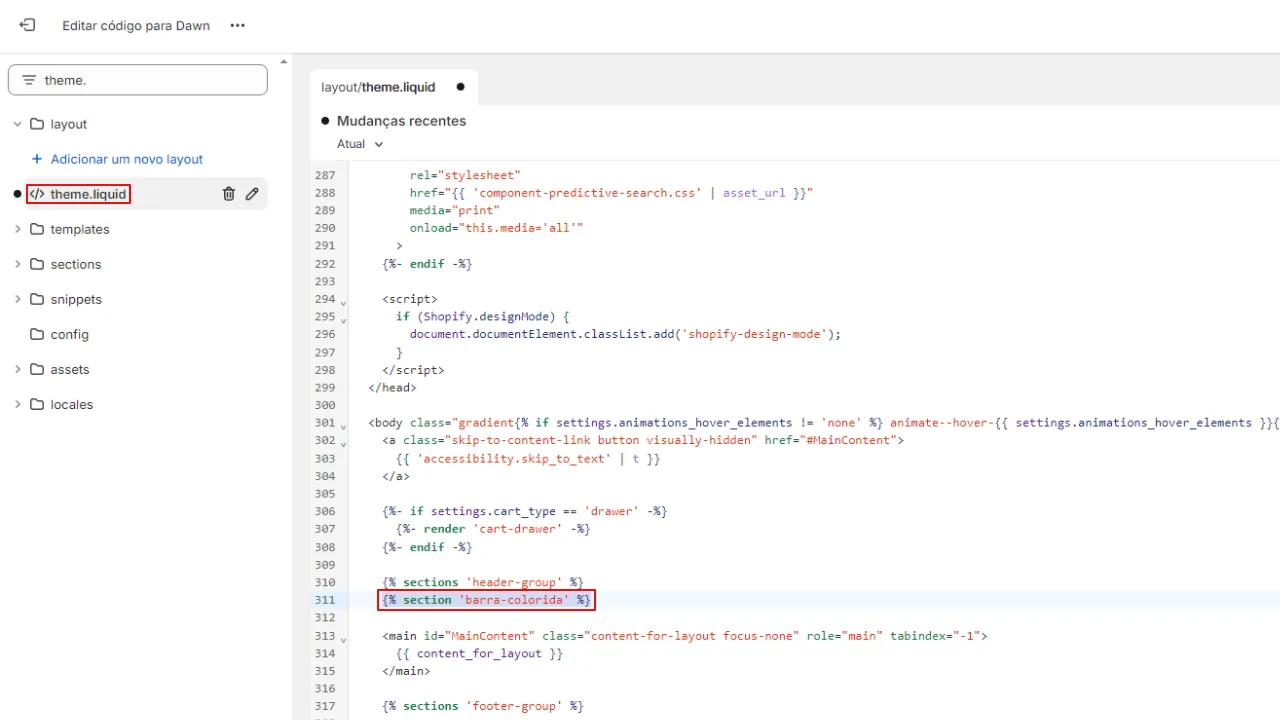
Task: Click rel="stylesheet" on line 287
Action: (465, 175)
